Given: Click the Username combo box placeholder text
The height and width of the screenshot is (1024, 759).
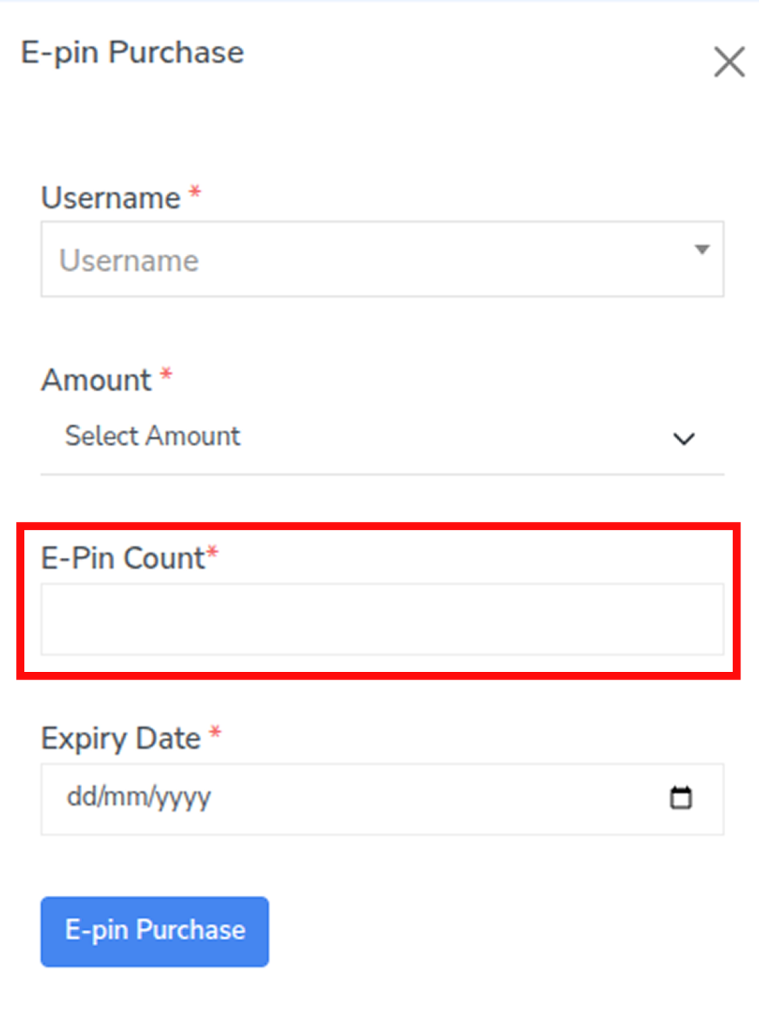Looking at the screenshot, I should click(x=129, y=261).
